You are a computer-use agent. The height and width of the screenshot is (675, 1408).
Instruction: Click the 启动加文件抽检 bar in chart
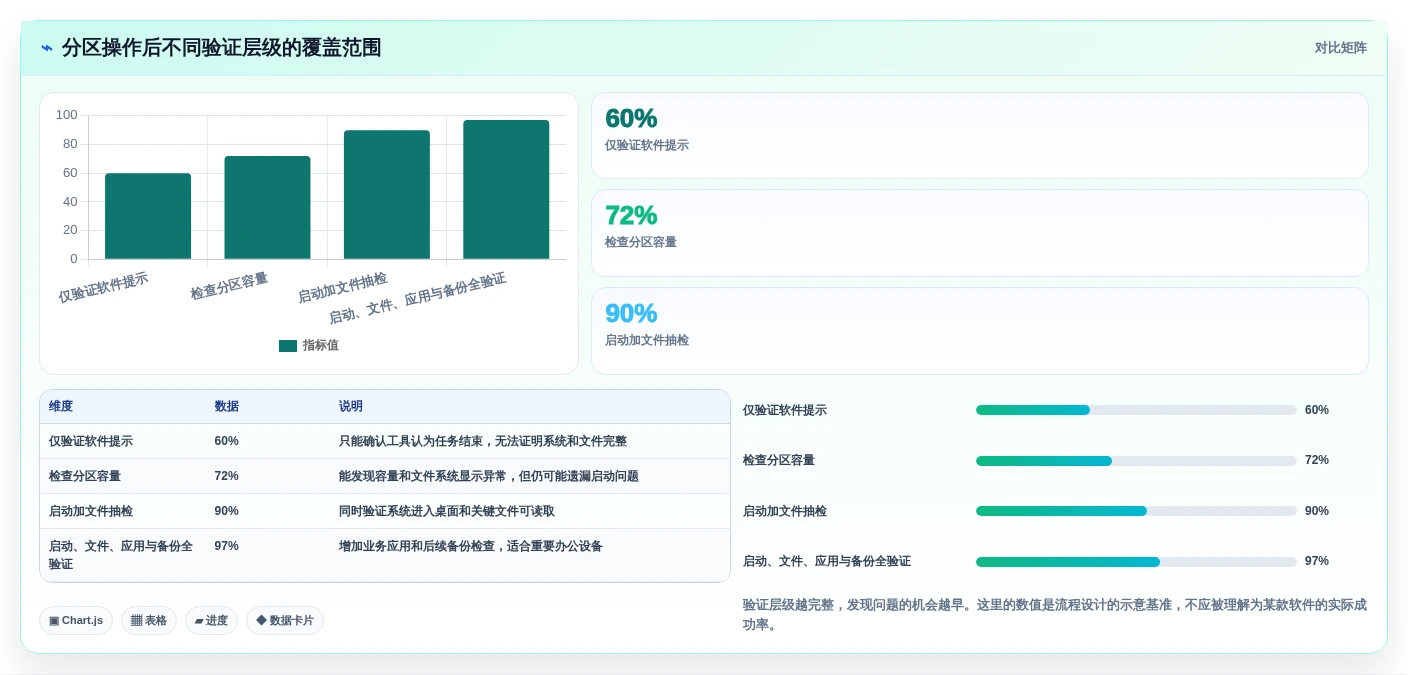pyautogui.click(x=387, y=194)
